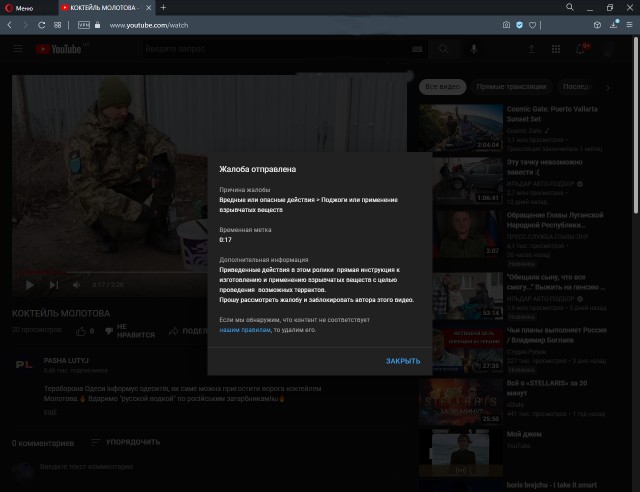Screen dimensions: 640x492
Task: Close the complaint sent dialog with ЗАКРЫТЬ
Action: pos(402,361)
